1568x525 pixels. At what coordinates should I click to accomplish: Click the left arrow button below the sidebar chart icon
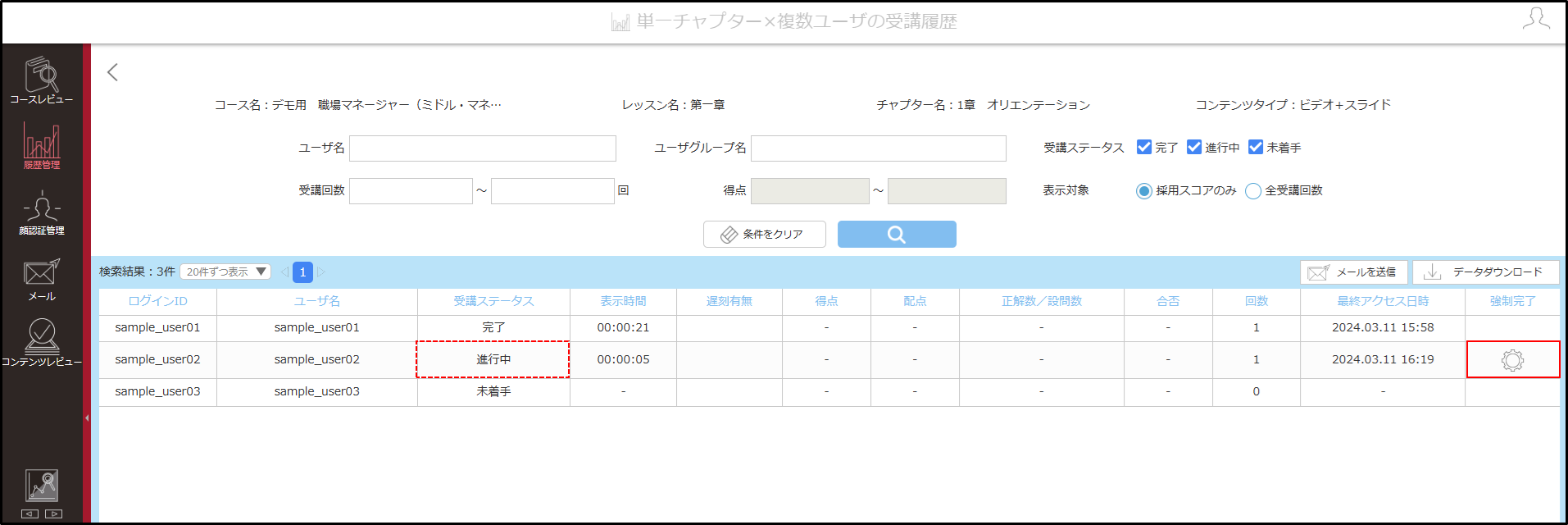pyautogui.click(x=30, y=514)
